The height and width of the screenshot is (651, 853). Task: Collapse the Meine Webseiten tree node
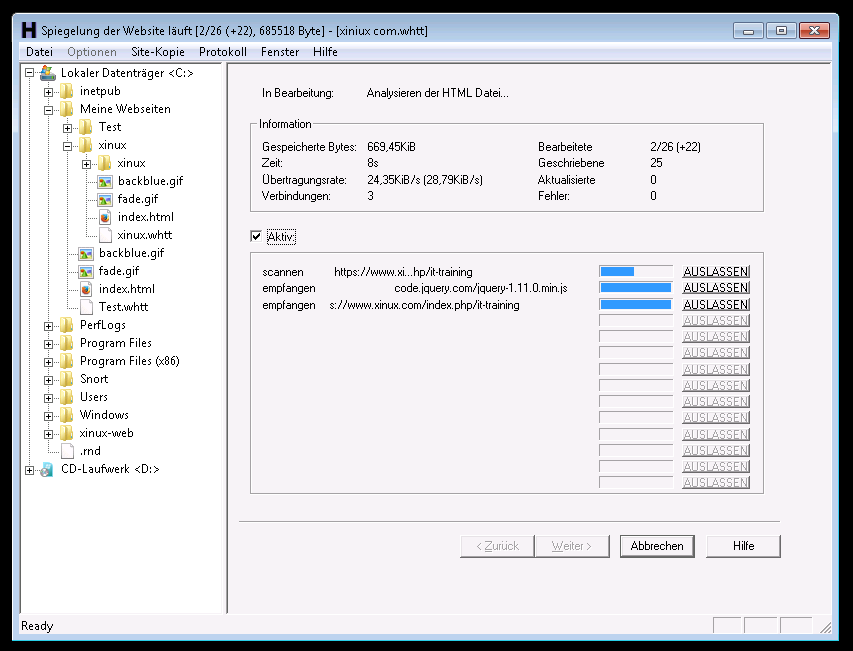(x=48, y=109)
